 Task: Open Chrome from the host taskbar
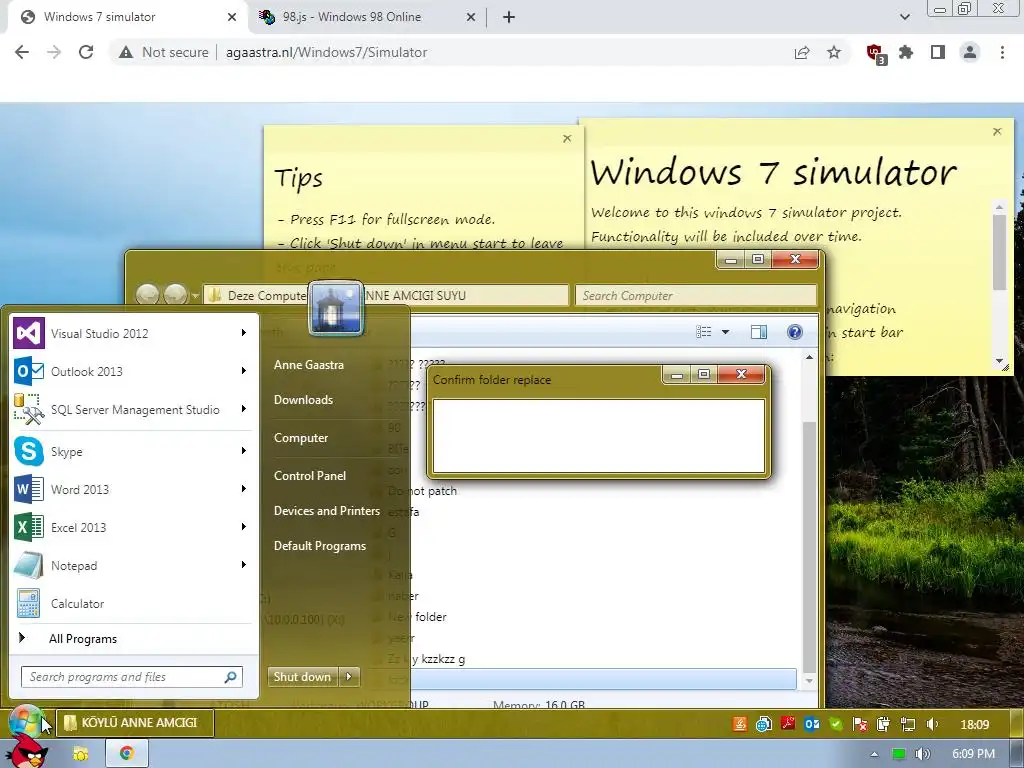127,753
